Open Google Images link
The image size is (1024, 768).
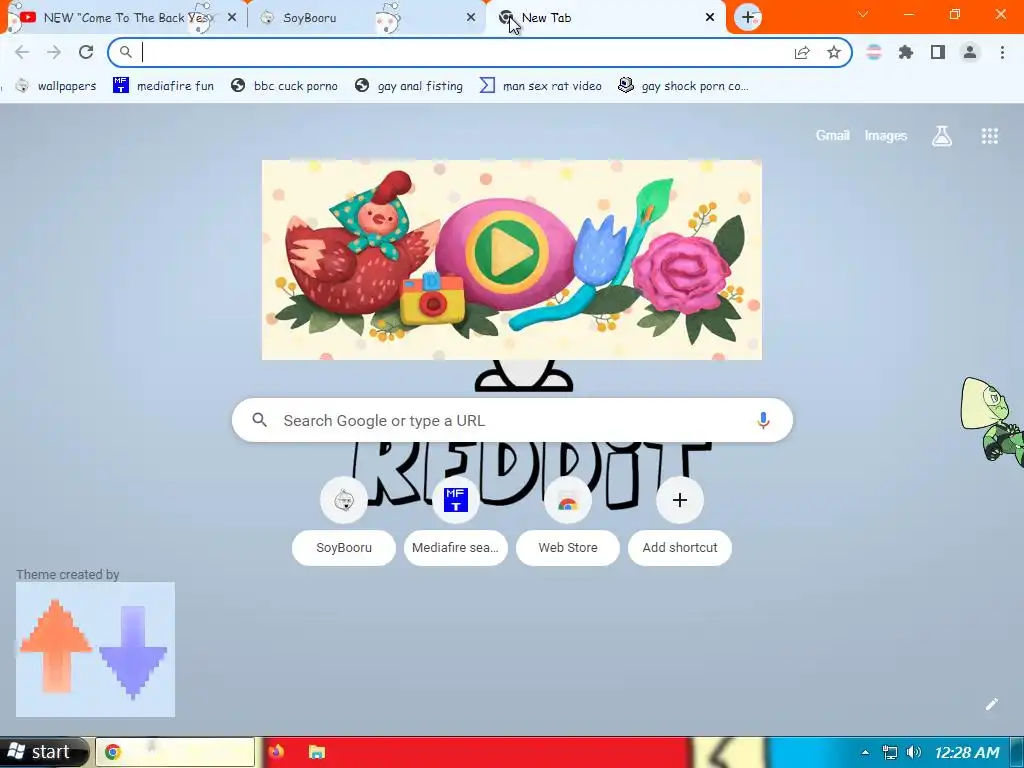[x=886, y=136]
